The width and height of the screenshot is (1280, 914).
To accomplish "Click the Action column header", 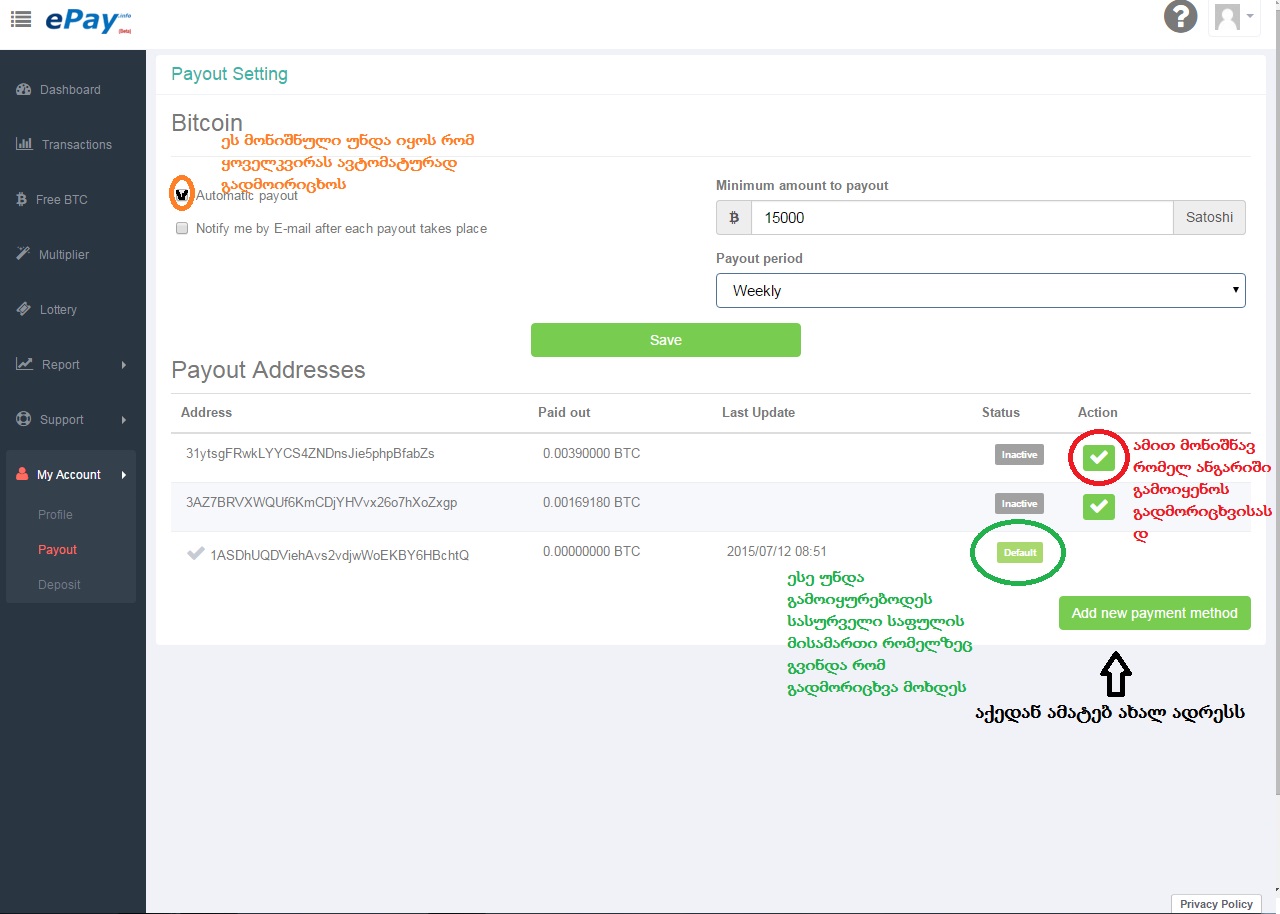I will (x=1098, y=413).
